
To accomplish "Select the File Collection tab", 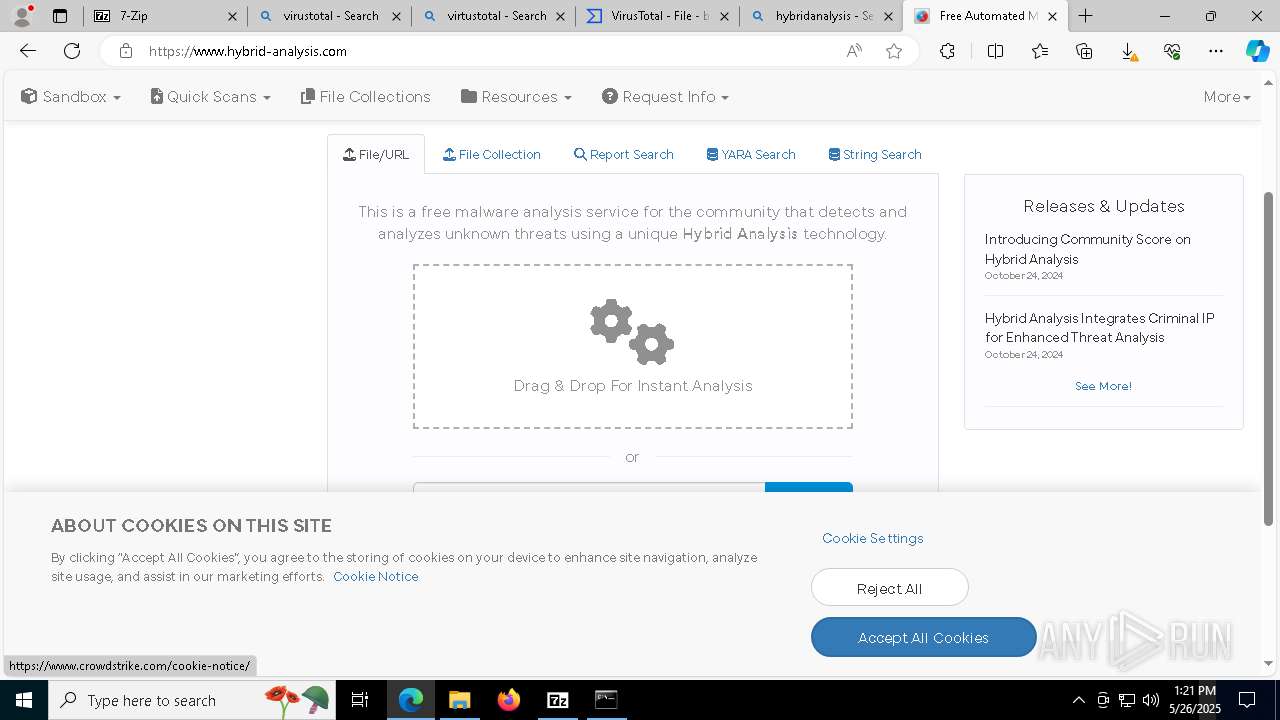I will pos(492,154).
